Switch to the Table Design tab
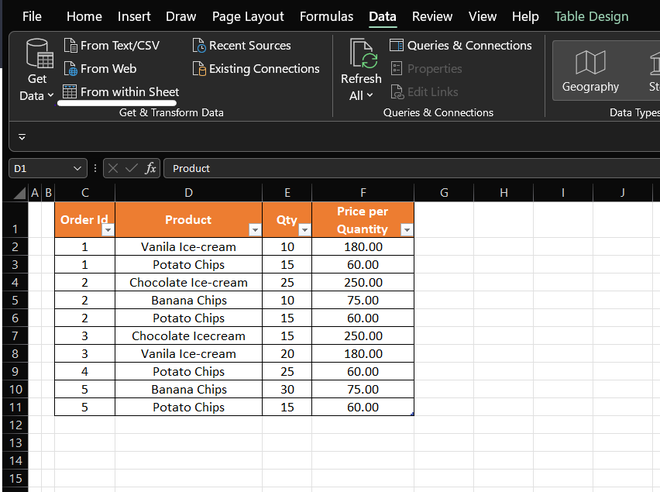 (x=591, y=16)
